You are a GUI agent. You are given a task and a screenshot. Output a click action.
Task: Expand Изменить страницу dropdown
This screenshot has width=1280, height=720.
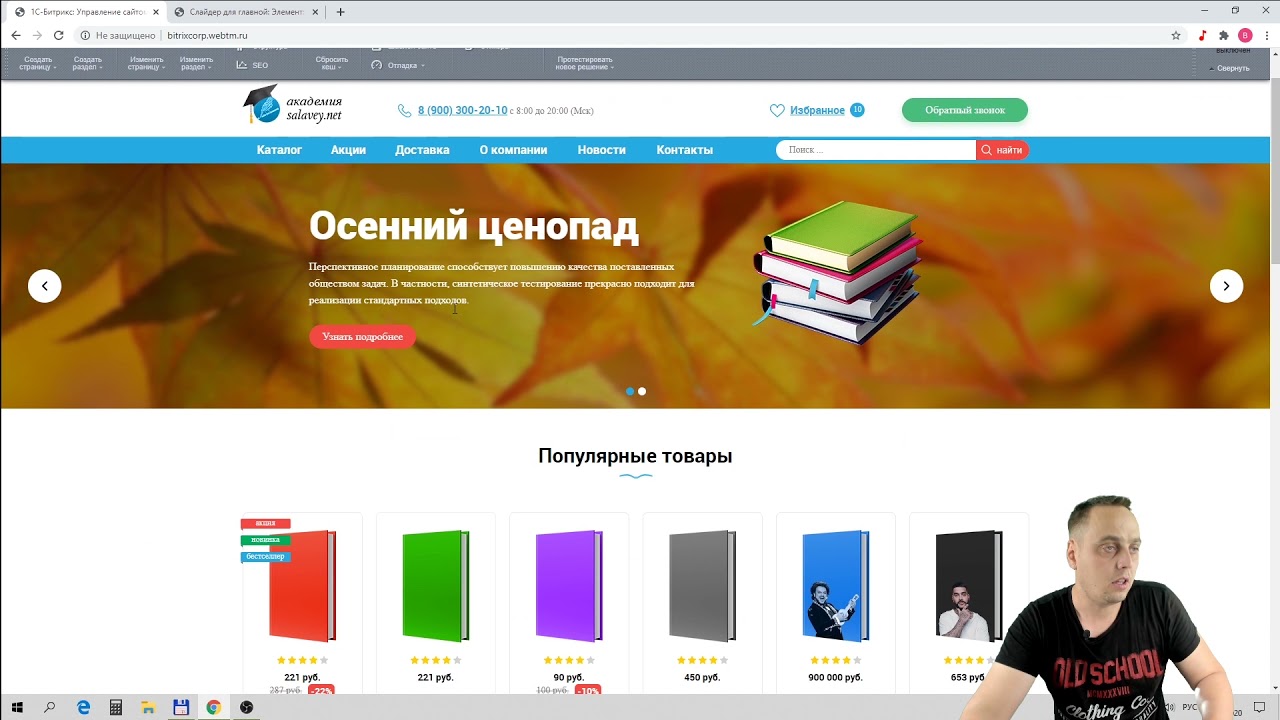146,63
